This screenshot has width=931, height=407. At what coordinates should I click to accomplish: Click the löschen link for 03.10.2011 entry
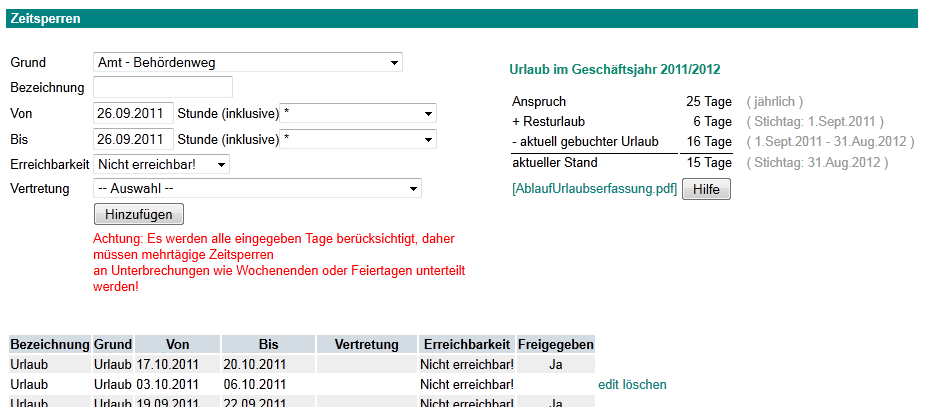[x=645, y=384]
